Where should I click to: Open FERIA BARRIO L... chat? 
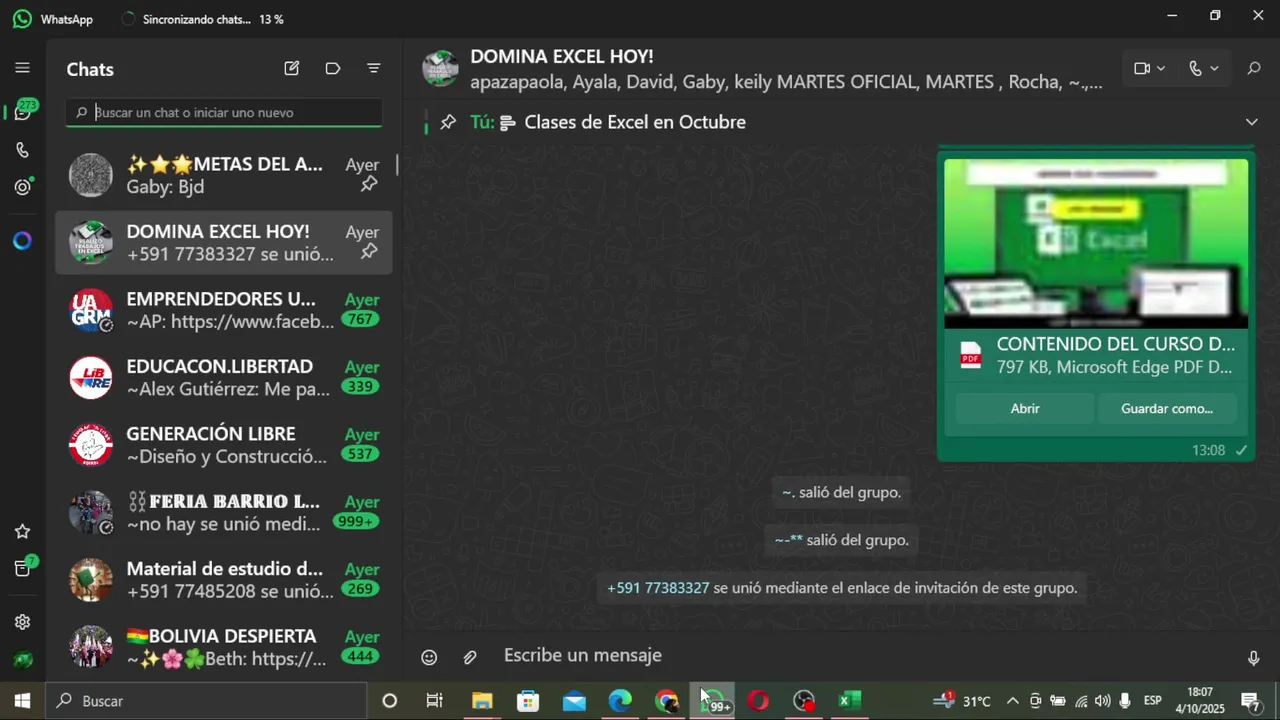[224, 512]
